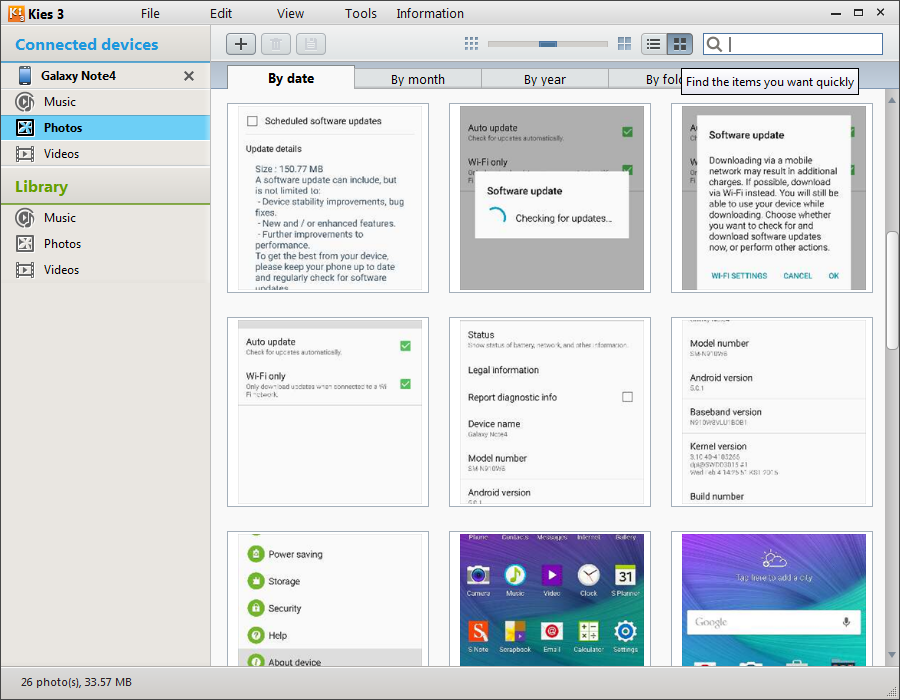Screen dimensions: 900x700
Task: Select the Baseband and Kernel version photo
Action: coord(772,412)
